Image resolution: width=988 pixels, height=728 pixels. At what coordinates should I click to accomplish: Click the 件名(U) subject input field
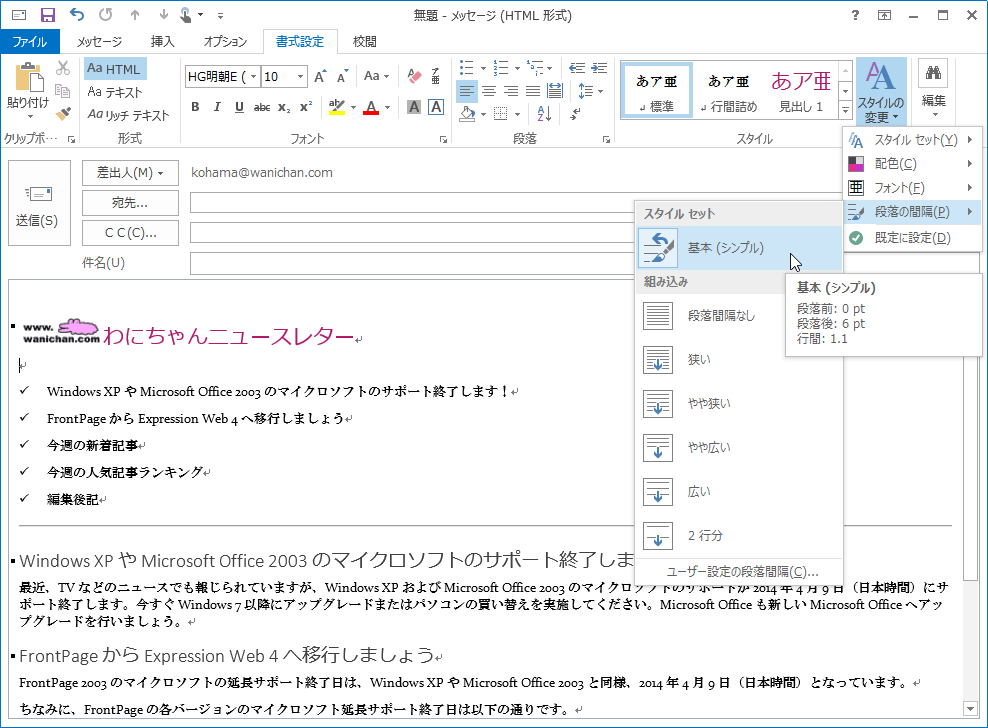coord(412,263)
